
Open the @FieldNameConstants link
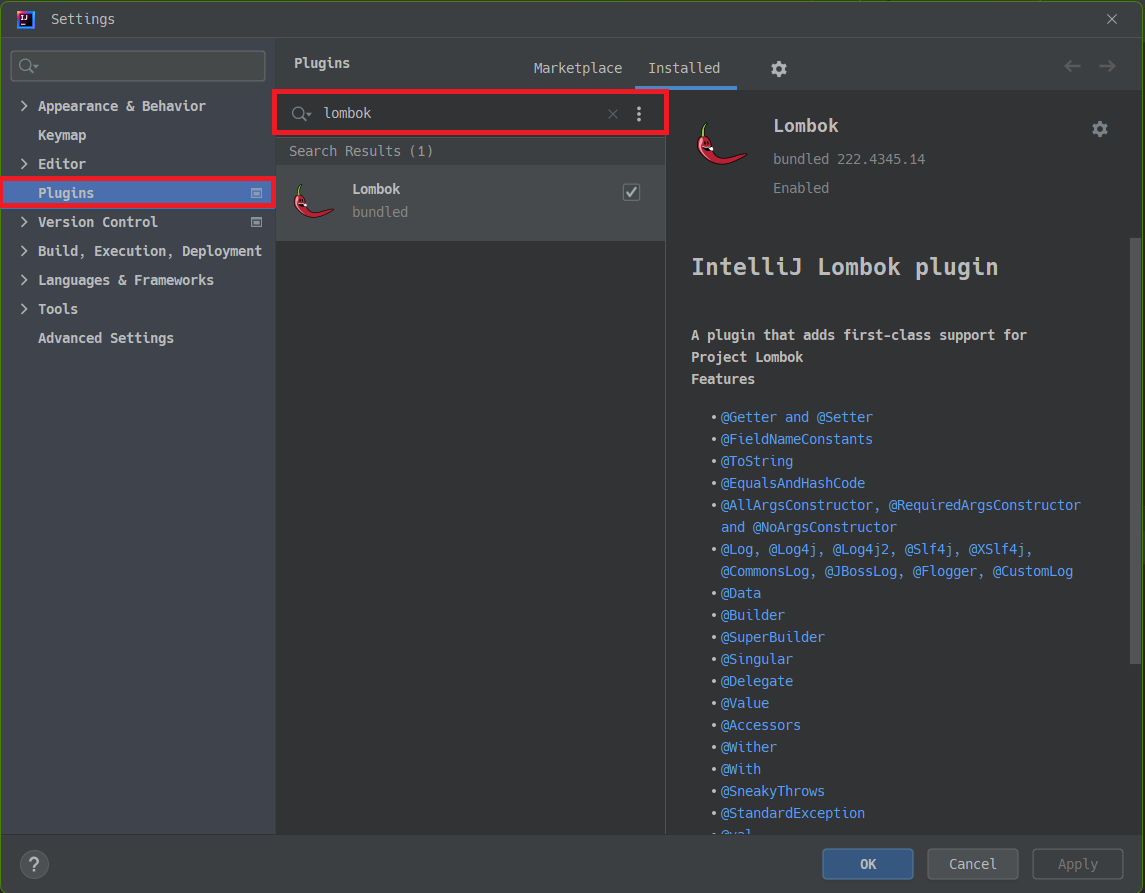coord(797,439)
